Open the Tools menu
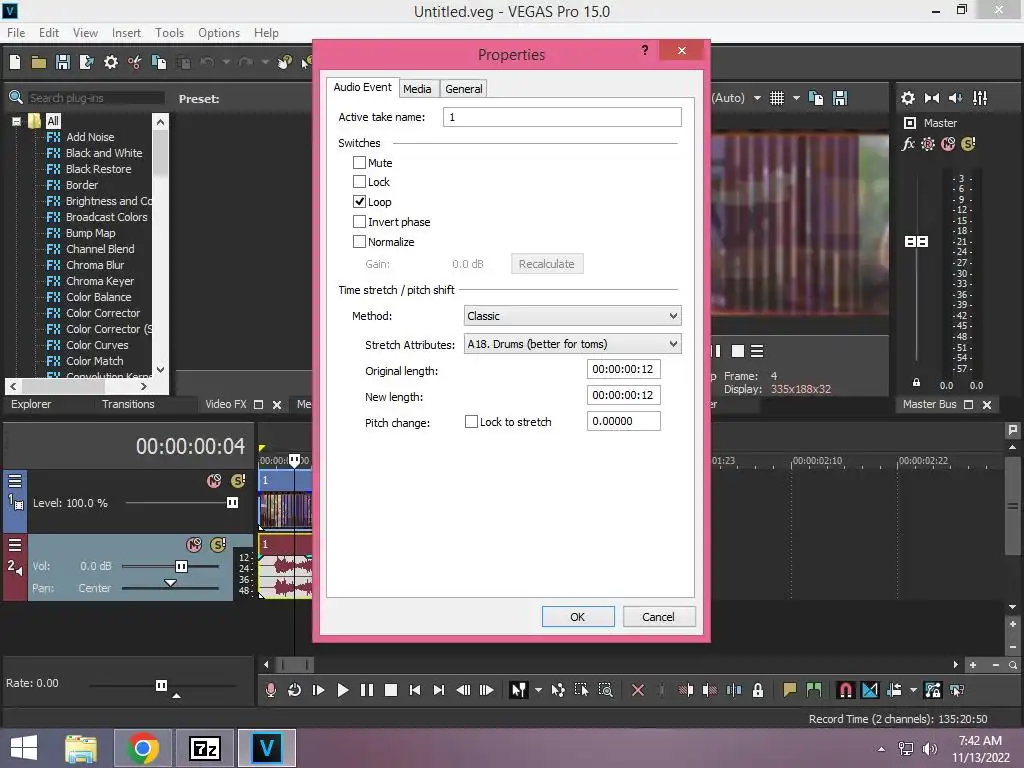 pos(169,33)
